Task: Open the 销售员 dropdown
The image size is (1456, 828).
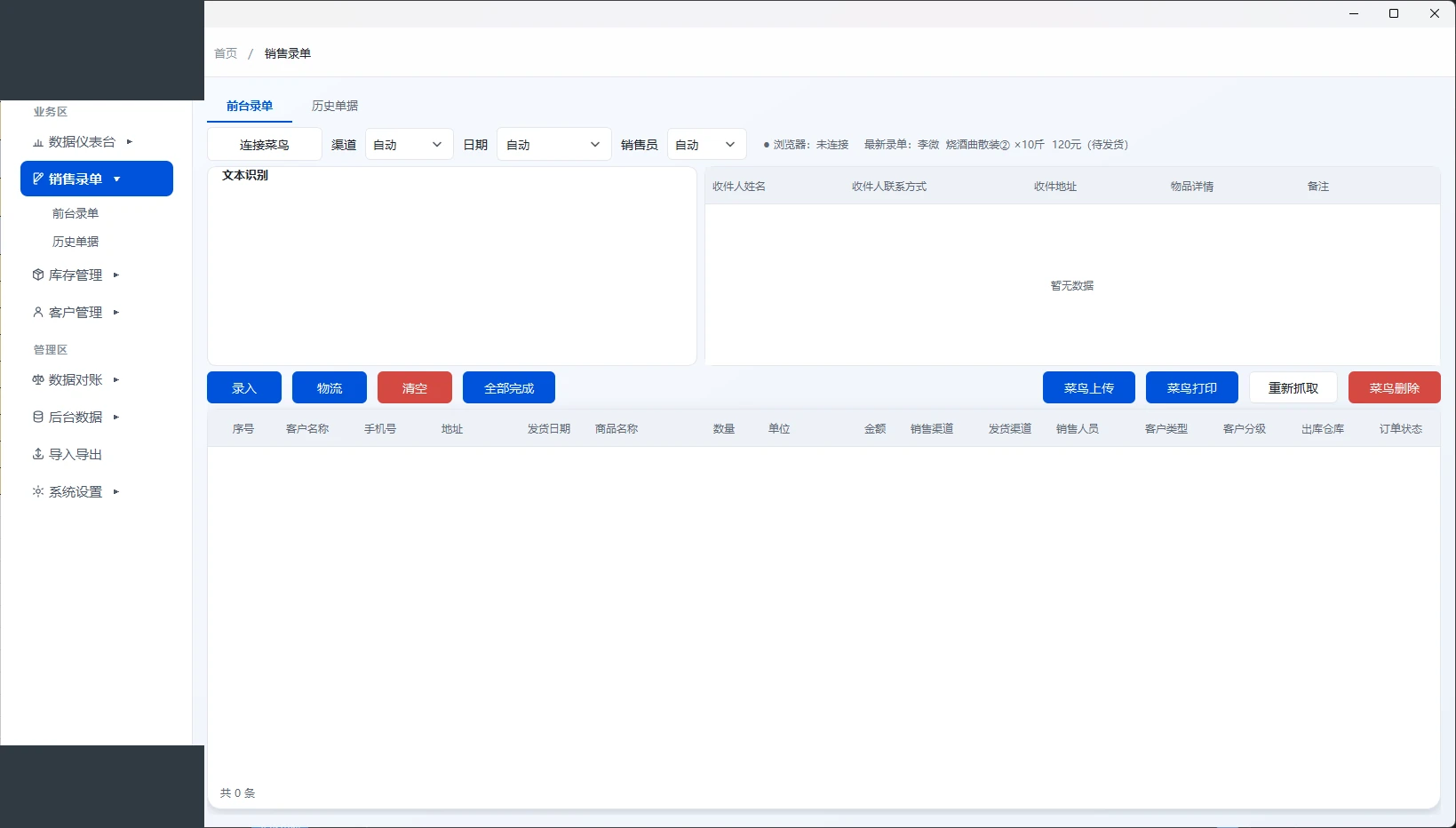Action: [706, 145]
